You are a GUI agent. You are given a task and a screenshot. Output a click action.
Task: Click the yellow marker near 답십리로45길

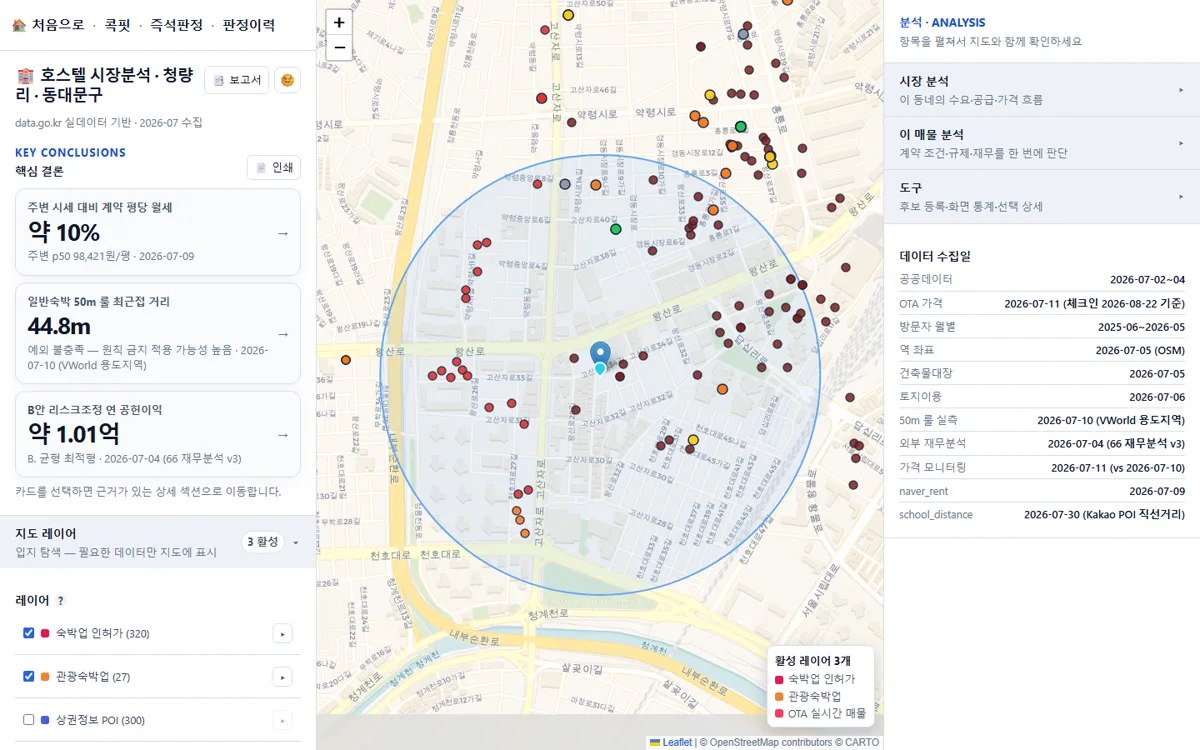pos(693,440)
